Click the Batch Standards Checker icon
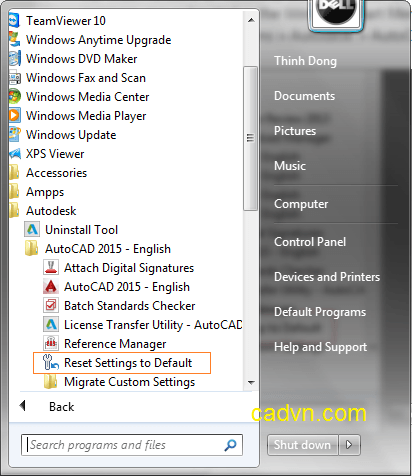412x476 pixels. tap(51, 306)
